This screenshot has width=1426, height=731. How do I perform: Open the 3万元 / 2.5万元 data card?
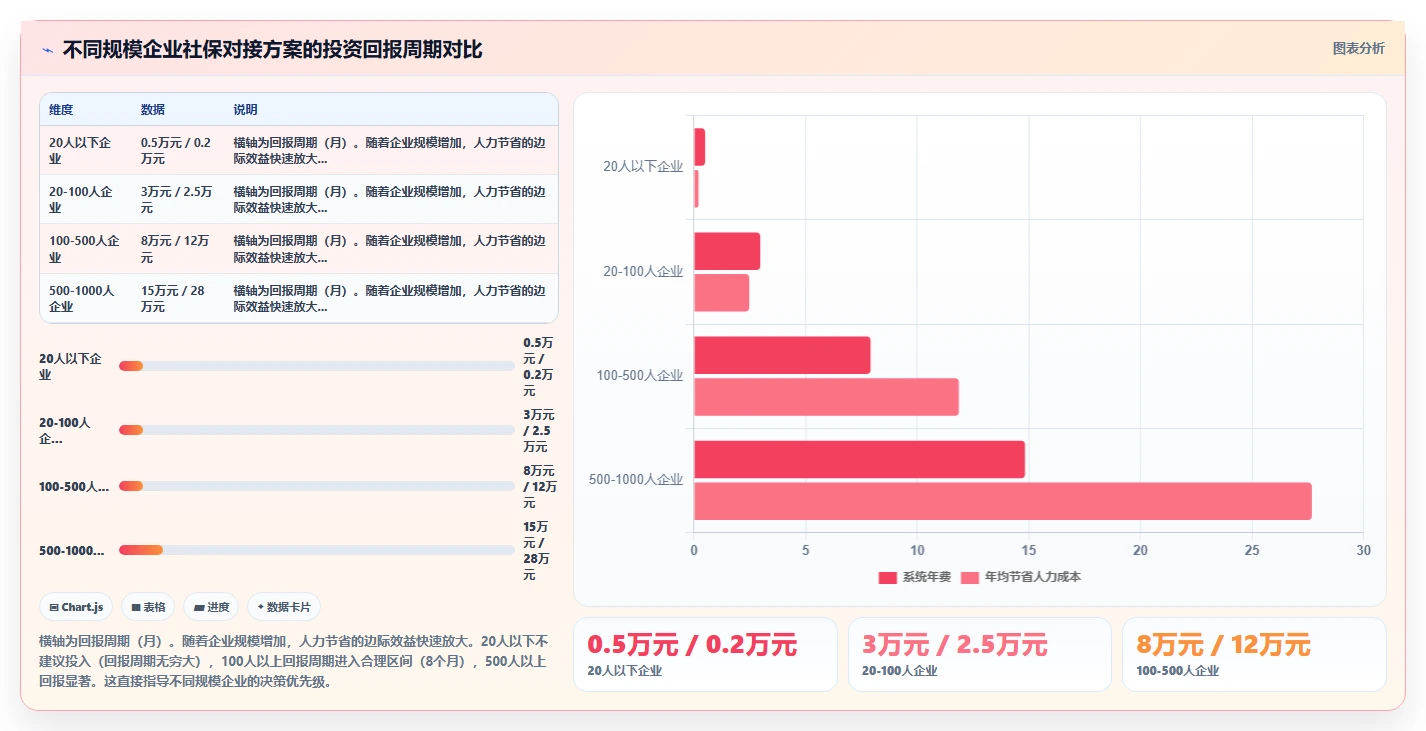pyautogui.click(x=980, y=654)
